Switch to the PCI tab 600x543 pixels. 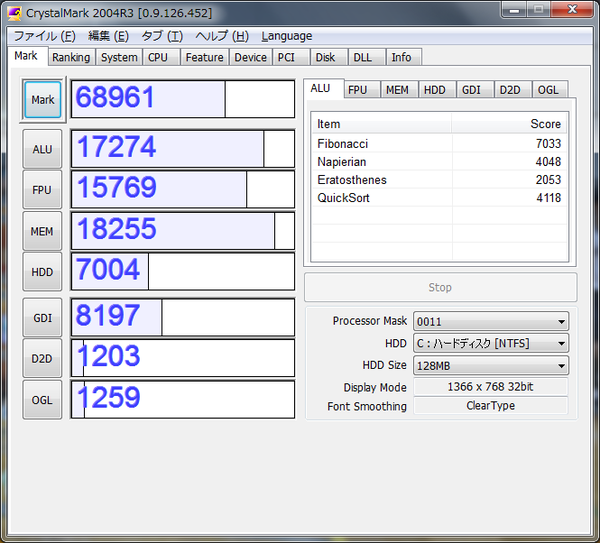point(291,57)
